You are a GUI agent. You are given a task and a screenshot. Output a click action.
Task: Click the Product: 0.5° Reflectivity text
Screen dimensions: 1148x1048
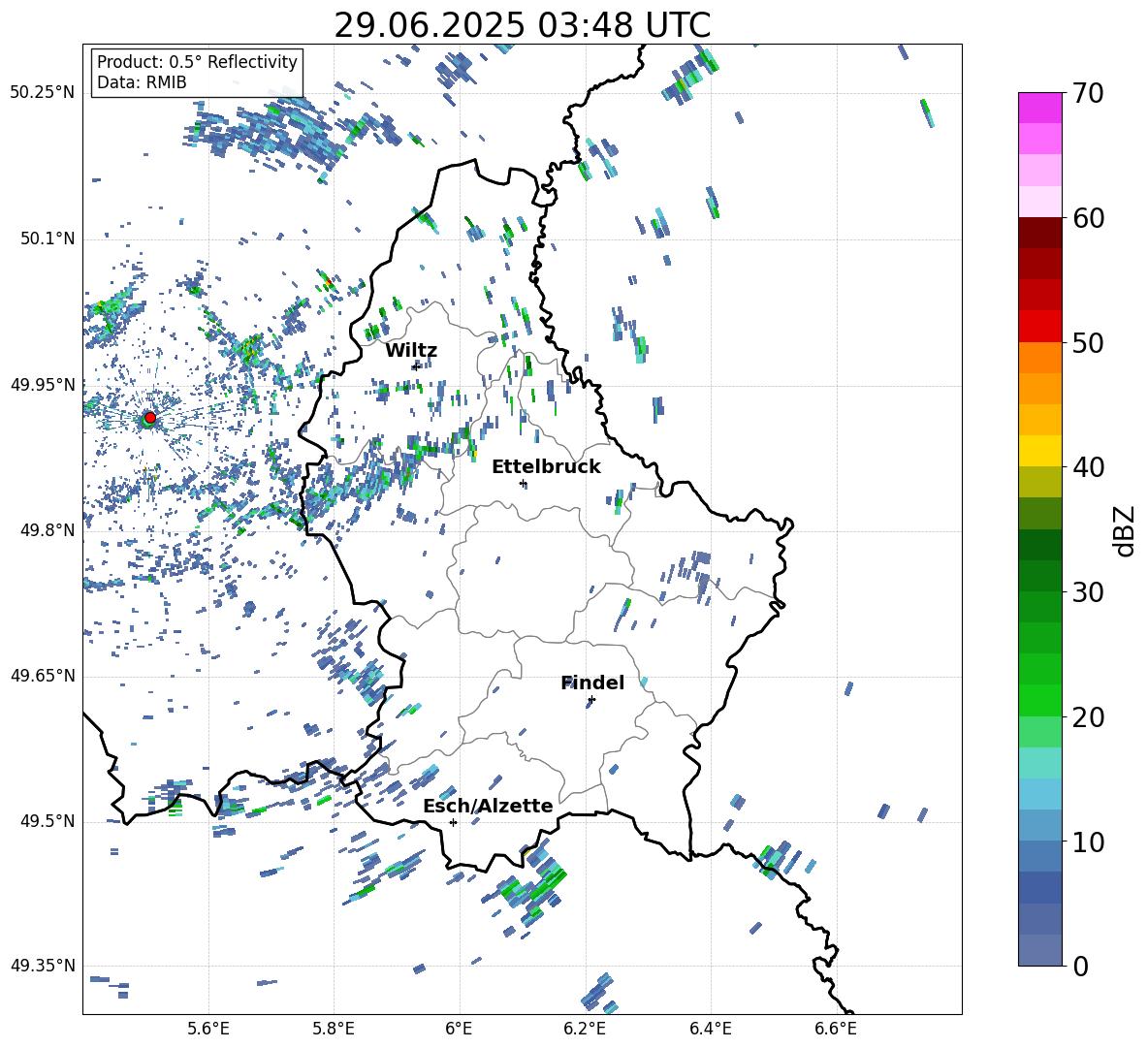pyautogui.click(x=197, y=62)
